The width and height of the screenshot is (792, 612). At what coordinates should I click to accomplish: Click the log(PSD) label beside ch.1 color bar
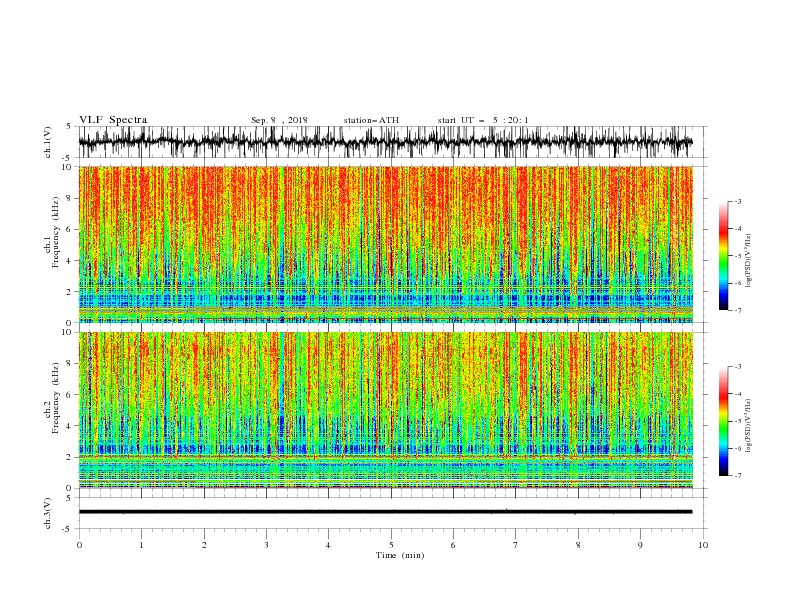click(x=748, y=261)
